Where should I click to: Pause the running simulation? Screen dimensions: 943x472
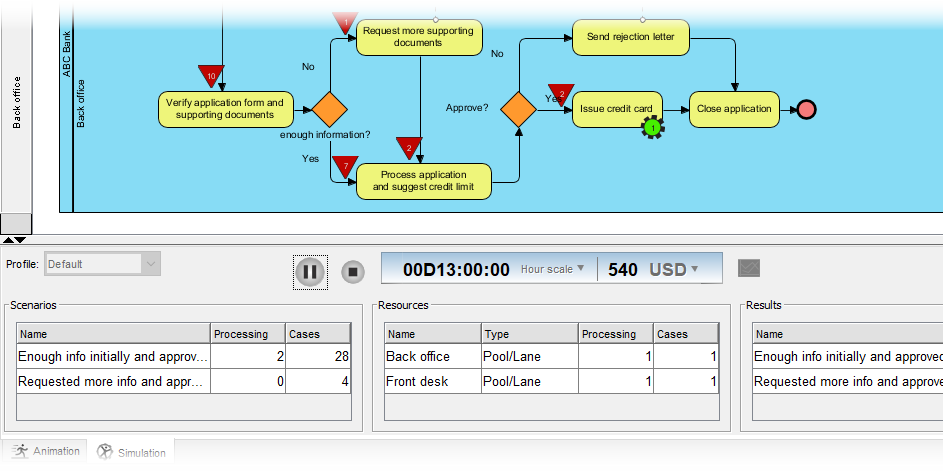310,271
